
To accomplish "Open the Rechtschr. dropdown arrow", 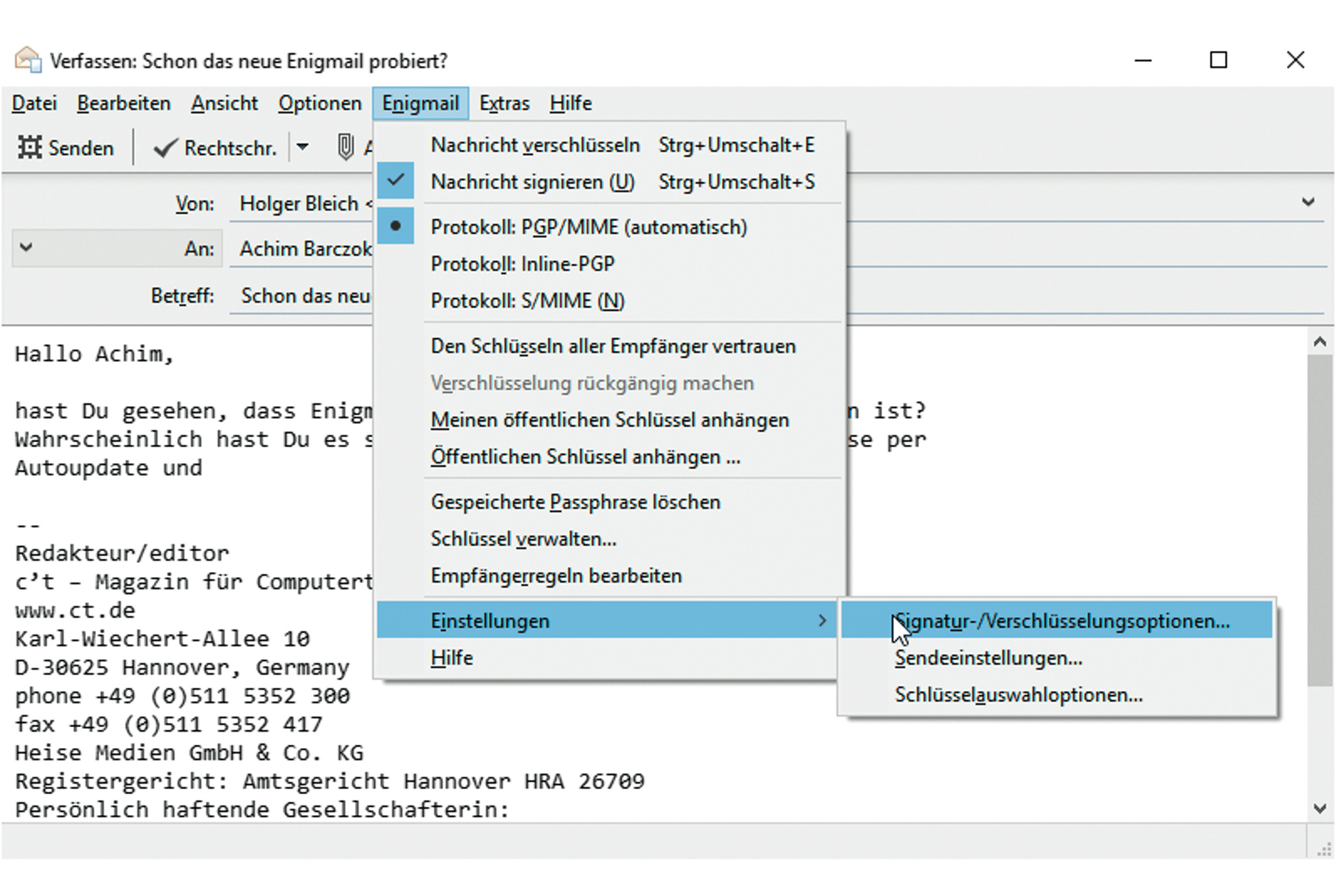I will click(303, 147).
